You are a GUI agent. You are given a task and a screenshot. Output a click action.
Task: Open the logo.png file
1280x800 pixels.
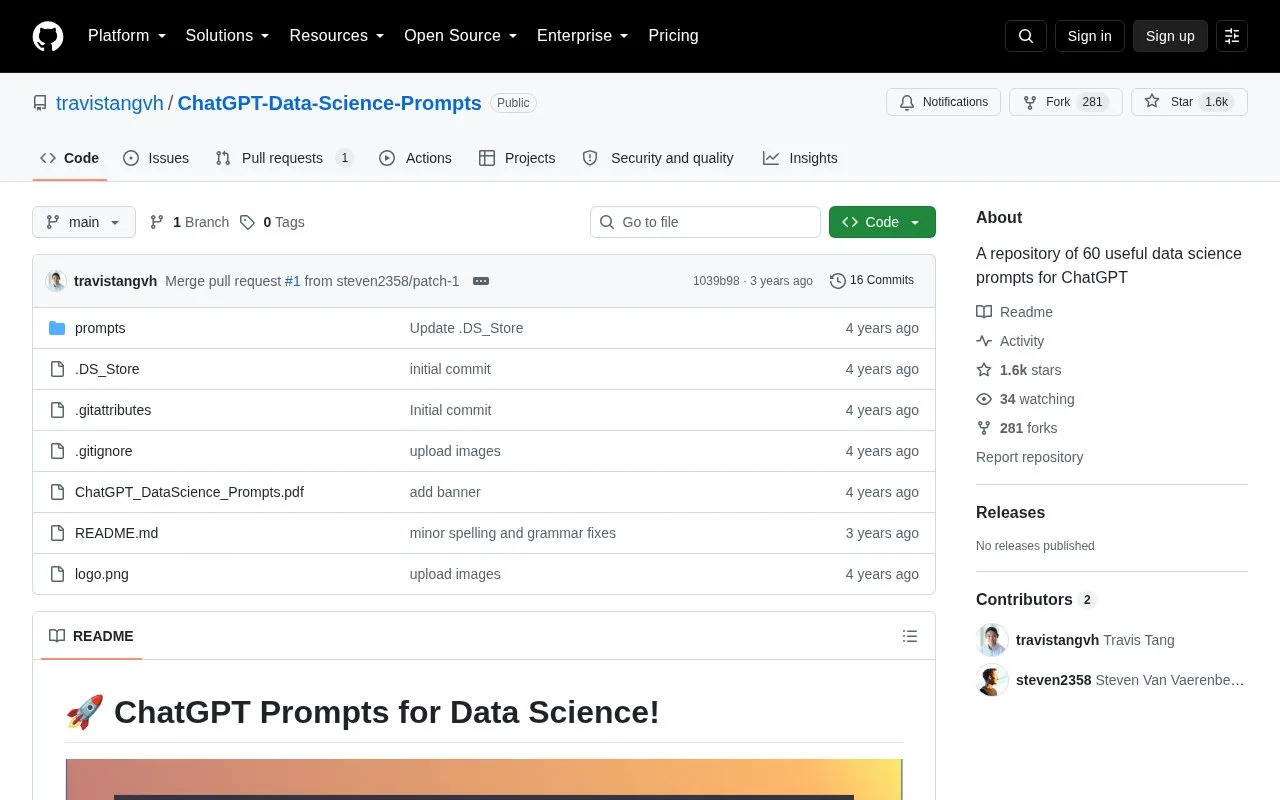click(102, 574)
